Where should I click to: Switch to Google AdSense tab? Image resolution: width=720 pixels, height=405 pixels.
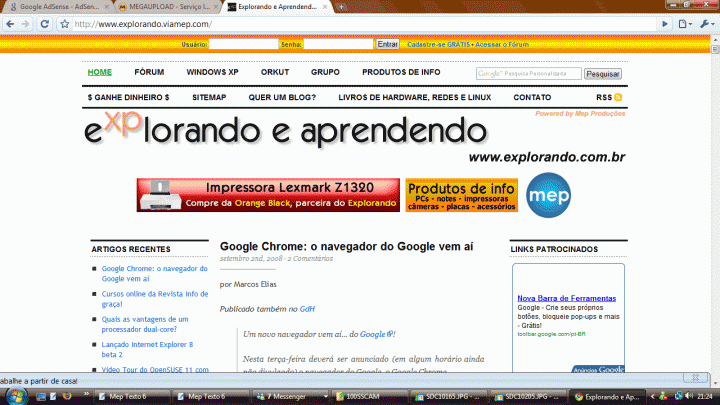pos(57,7)
